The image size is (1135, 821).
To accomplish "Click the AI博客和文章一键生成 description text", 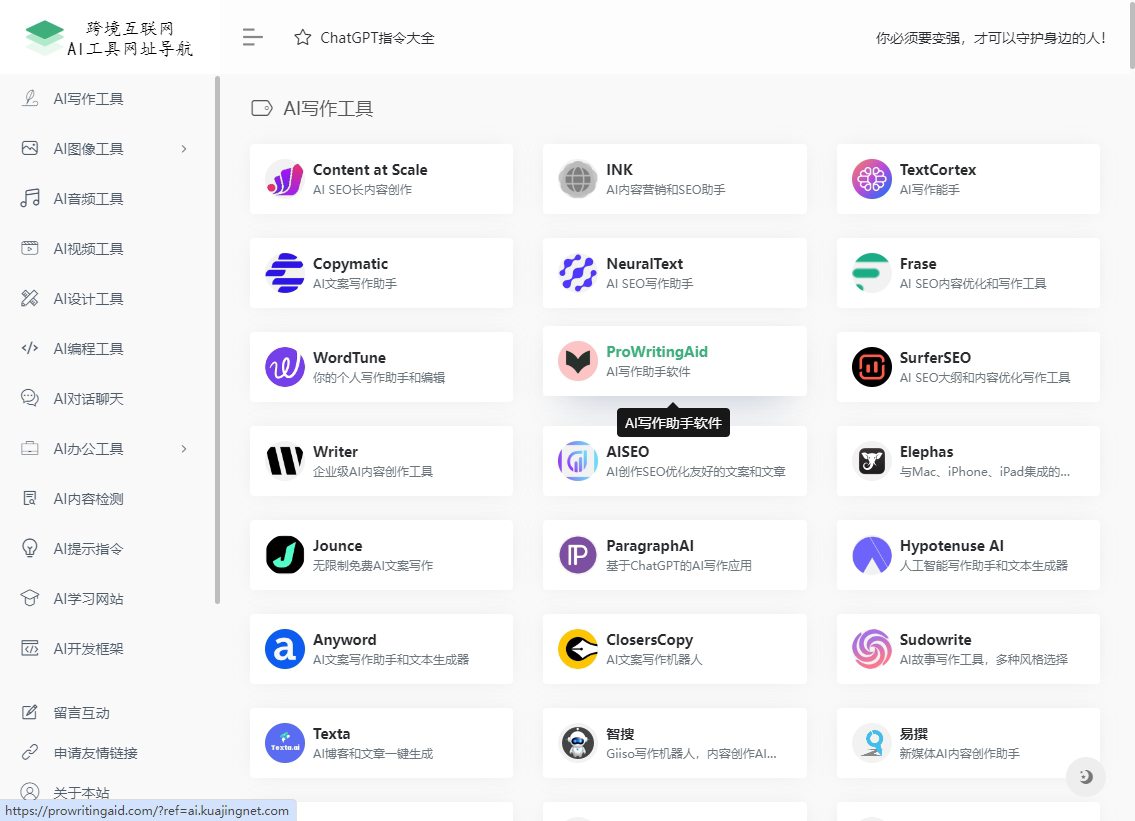I will pos(373,754).
